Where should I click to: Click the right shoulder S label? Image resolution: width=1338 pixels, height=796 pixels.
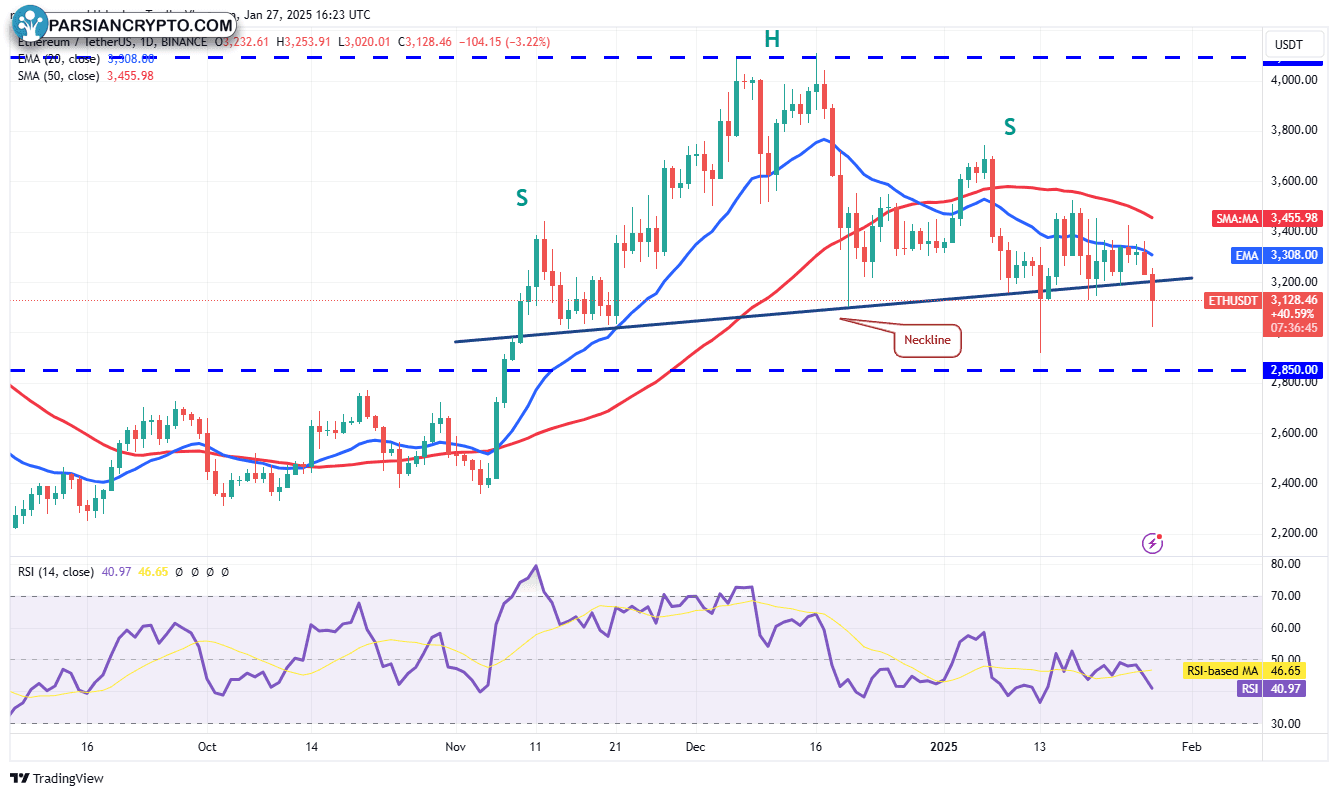(x=1010, y=126)
